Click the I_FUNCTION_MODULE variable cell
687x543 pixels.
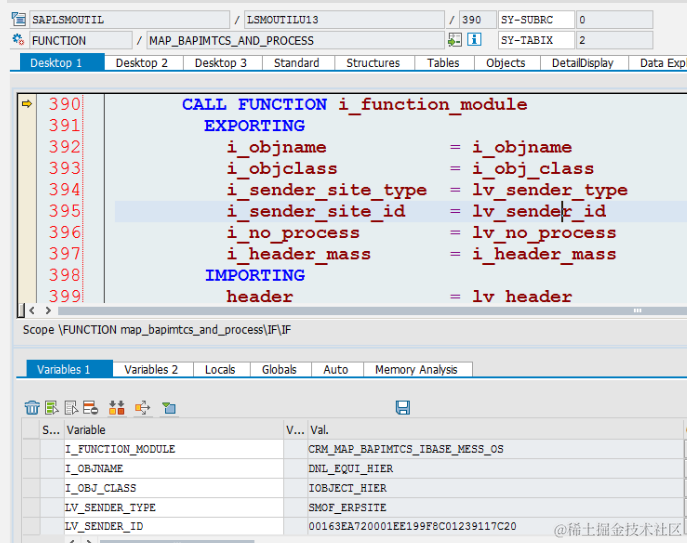174,449
